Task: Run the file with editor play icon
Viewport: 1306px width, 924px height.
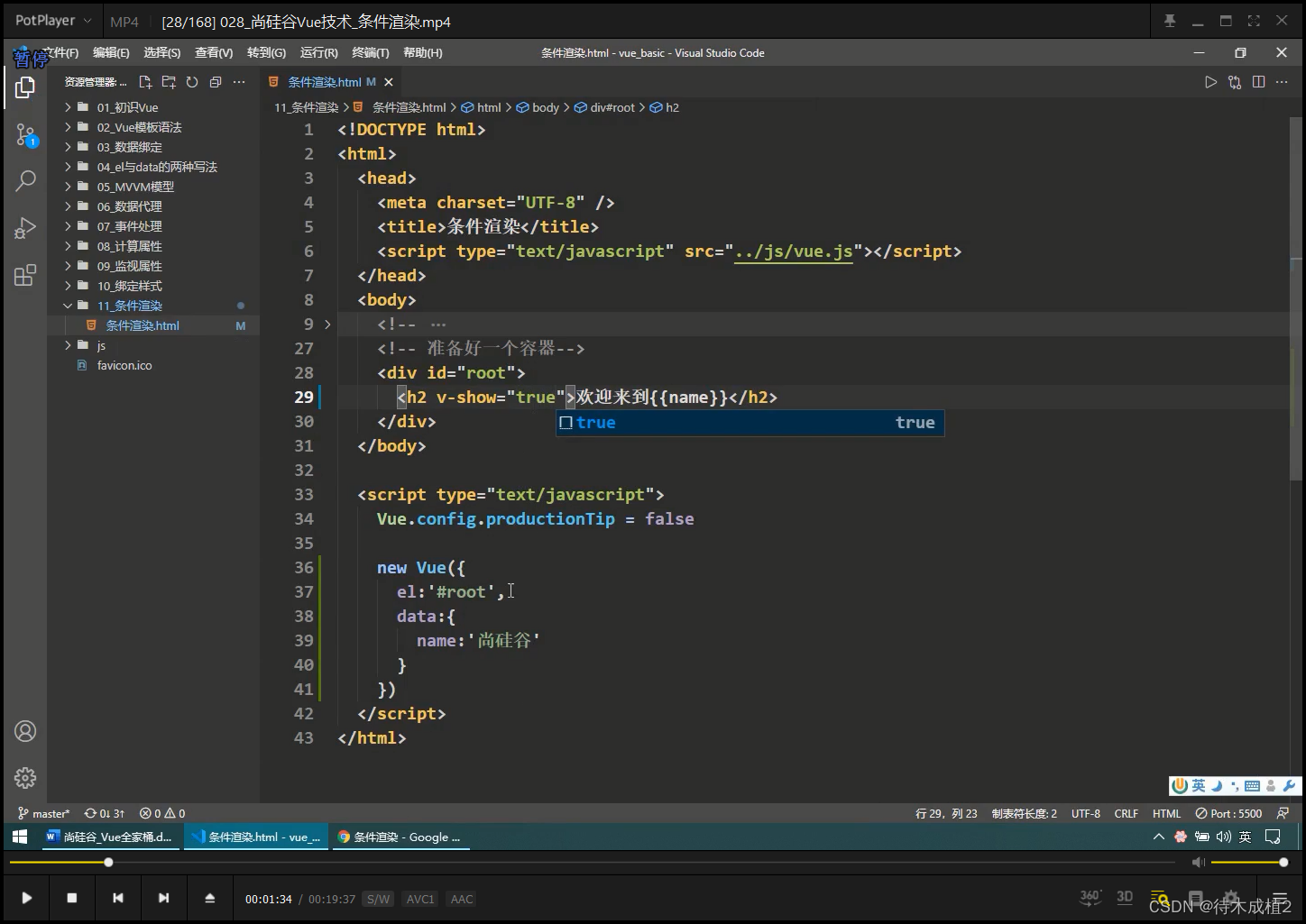Action: click(x=1210, y=82)
